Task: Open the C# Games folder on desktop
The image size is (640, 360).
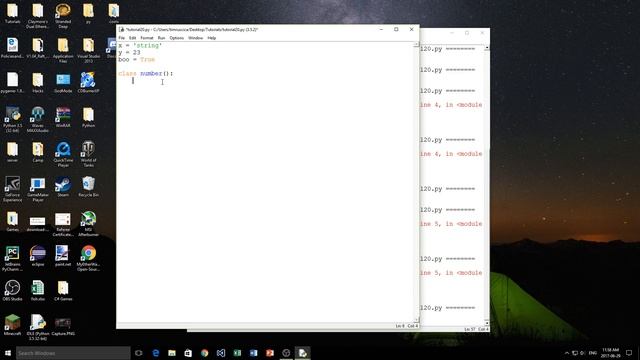Action: pos(63,291)
